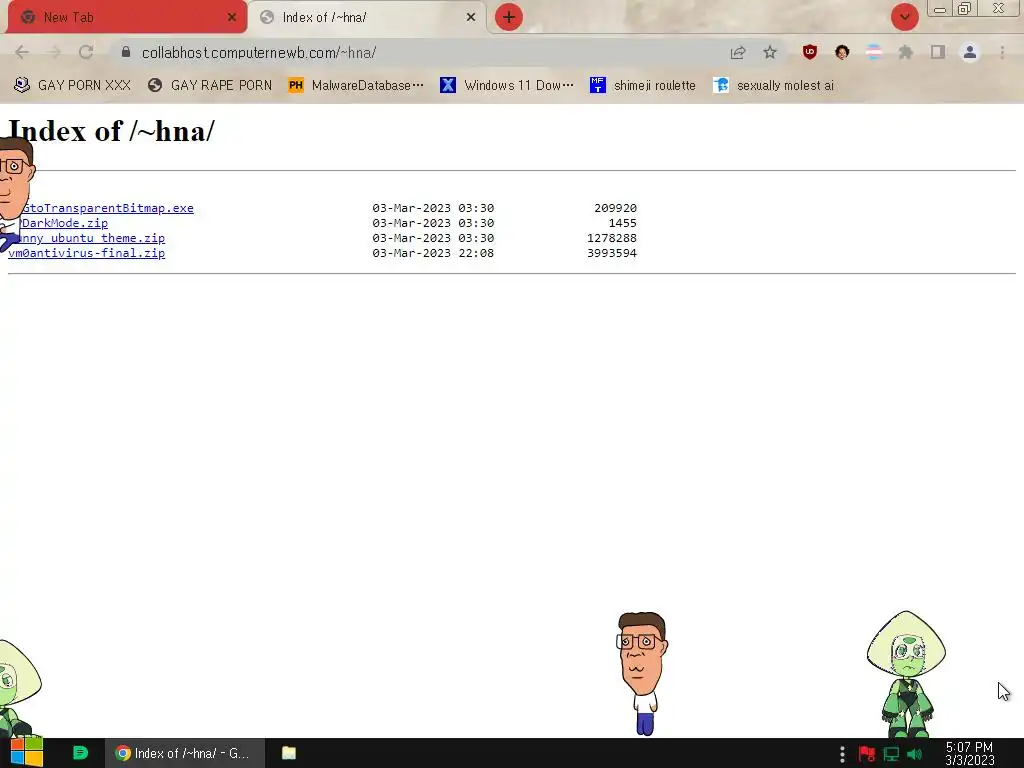Image resolution: width=1024 pixels, height=768 pixels.
Task: View site info via the padlock icon
Action: click(126, 52)
